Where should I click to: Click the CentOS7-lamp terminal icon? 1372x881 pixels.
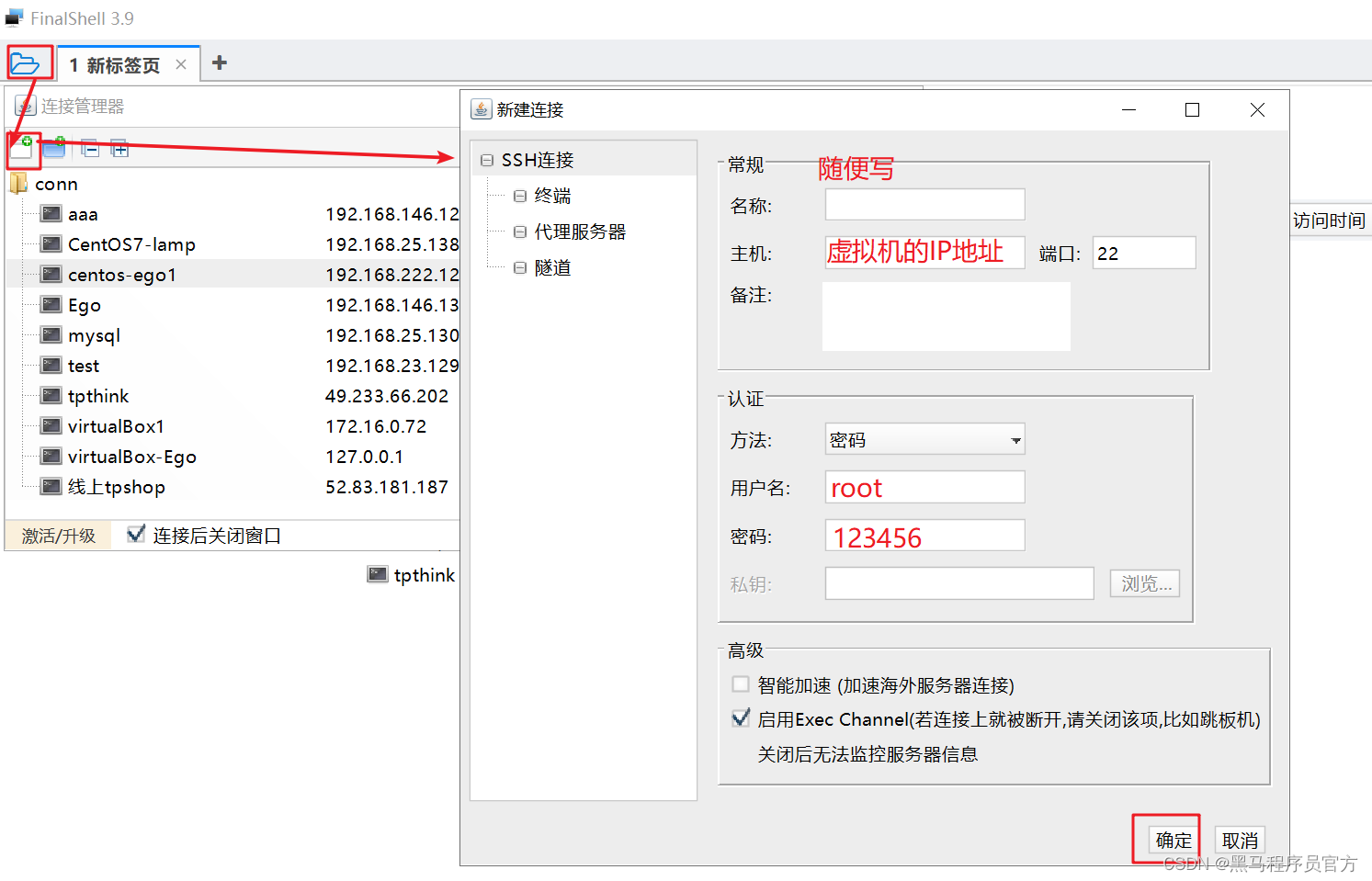click(x=51, y=244)
